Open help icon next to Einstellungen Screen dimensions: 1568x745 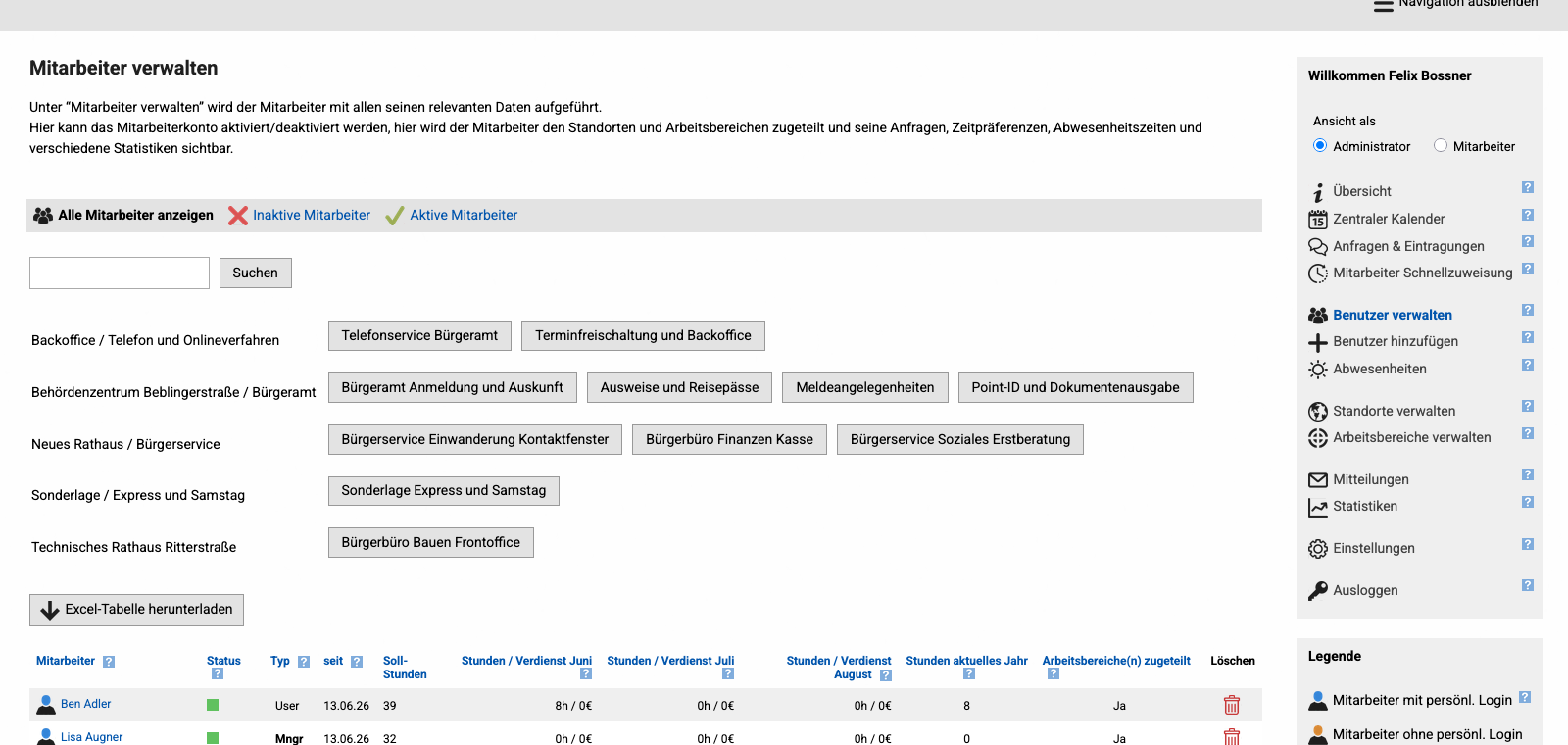coord(1527,544)
